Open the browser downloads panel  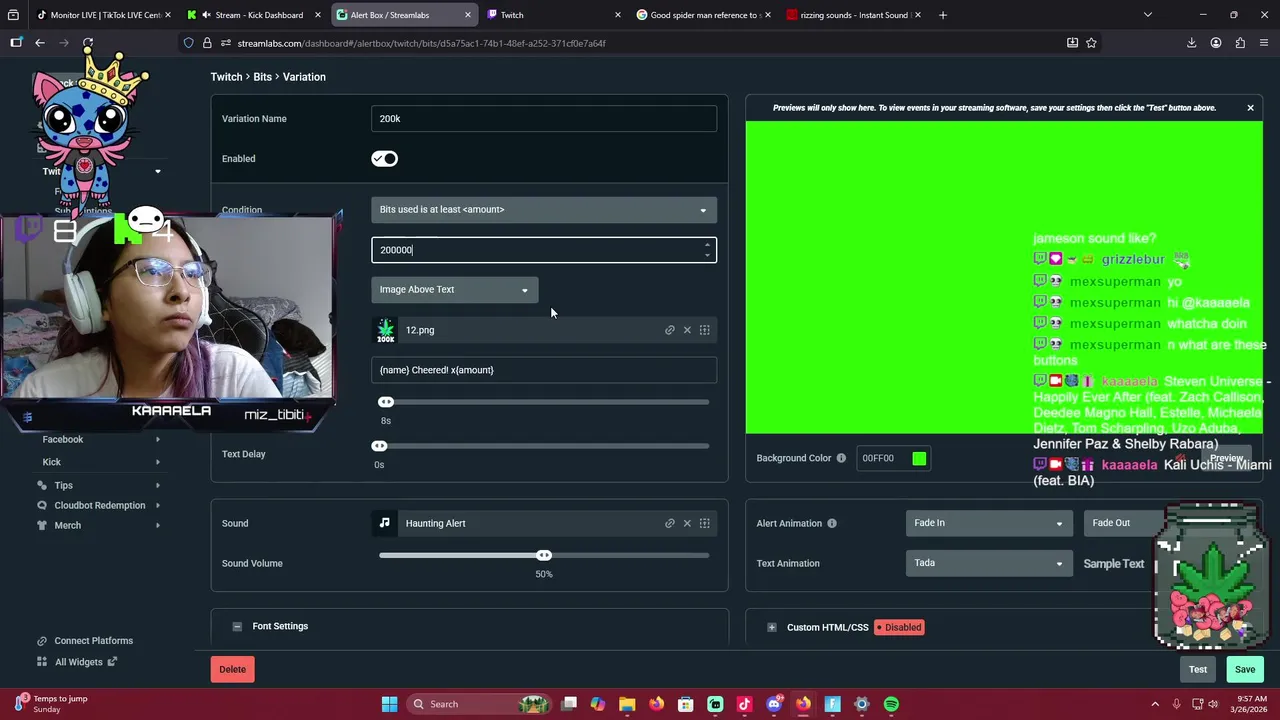coord(1191,43)
